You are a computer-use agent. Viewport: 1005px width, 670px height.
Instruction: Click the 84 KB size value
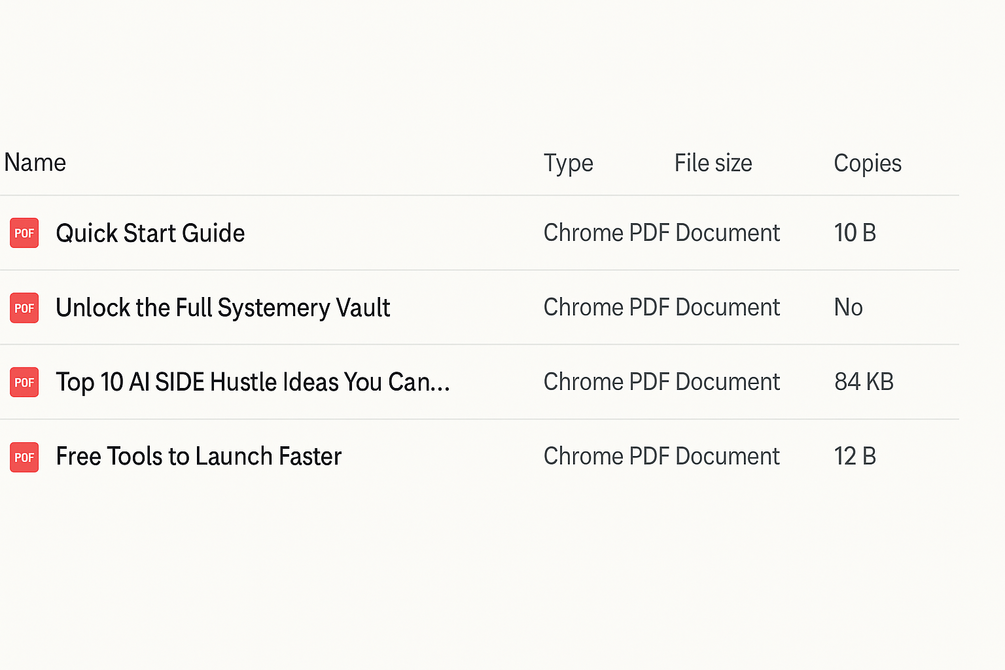pos(863,382)
